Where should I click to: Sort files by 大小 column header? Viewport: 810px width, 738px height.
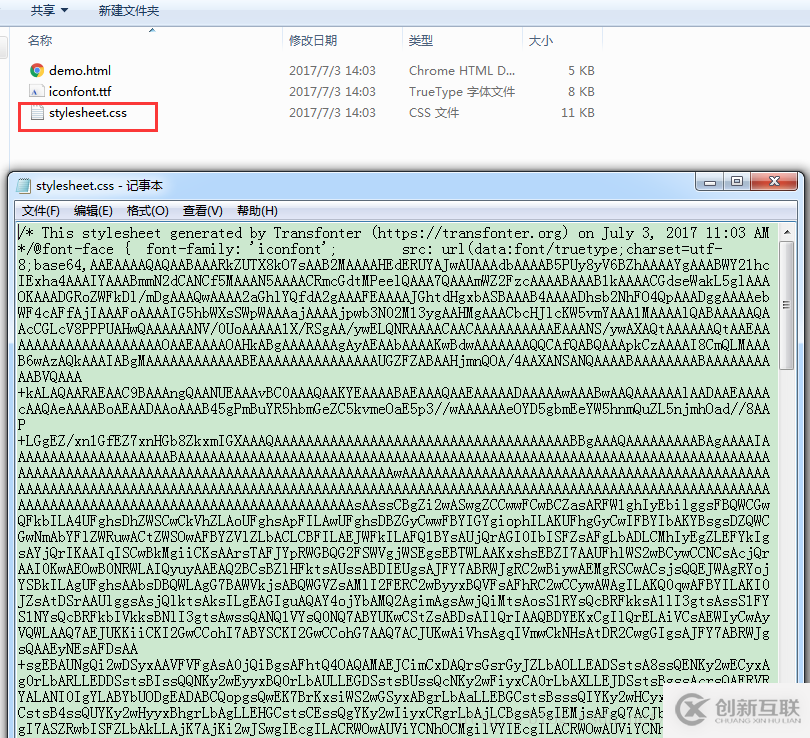[x=541, y=40]
